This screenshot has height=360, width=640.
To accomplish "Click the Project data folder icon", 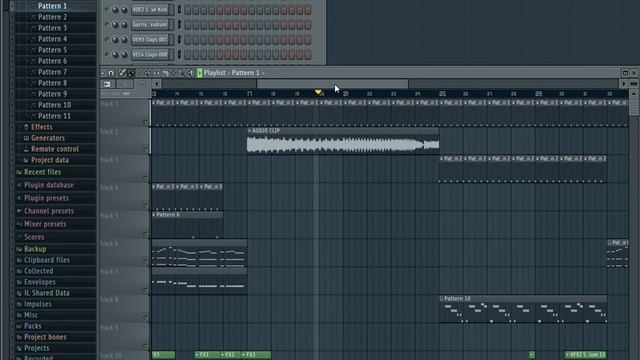I will coord(26,160).
